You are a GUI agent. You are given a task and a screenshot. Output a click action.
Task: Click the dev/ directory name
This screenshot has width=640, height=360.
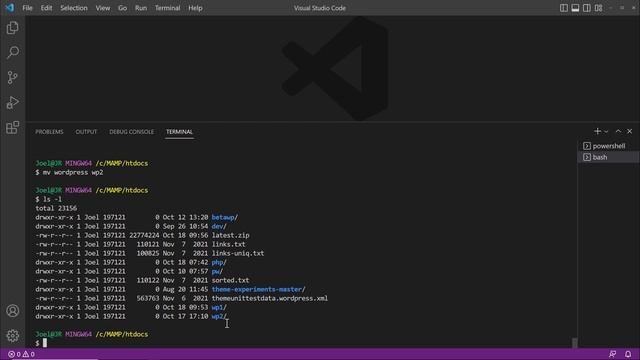[x=219, y=226]
